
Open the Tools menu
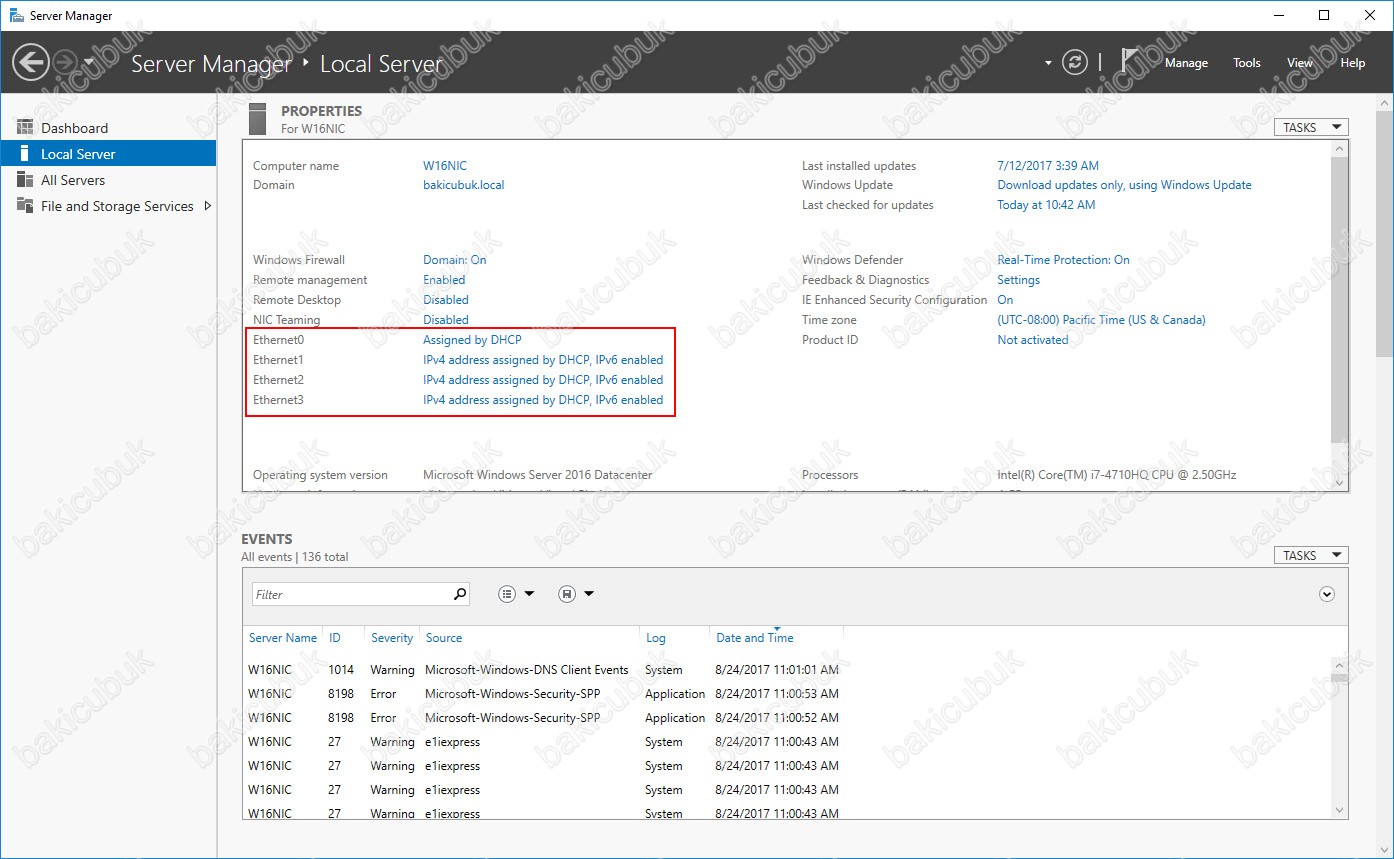1246,63
